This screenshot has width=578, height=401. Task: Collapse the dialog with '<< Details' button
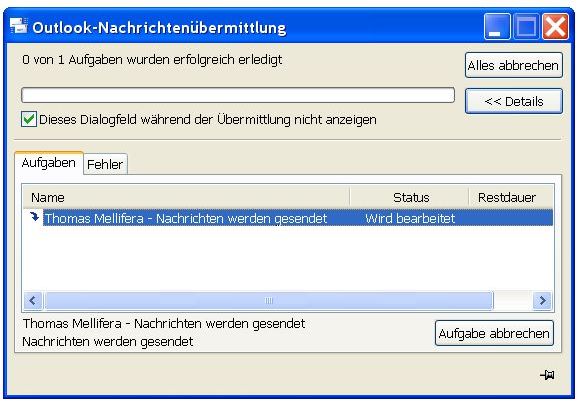coord(514,101)
